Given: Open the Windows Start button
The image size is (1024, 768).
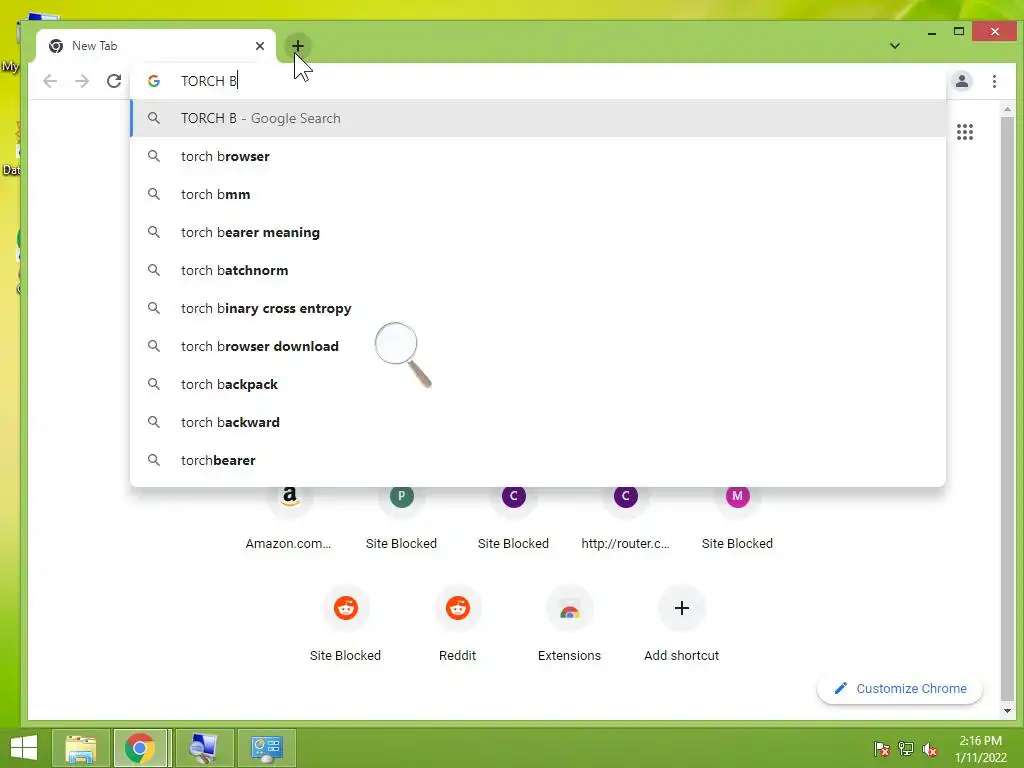Looking at the screenshot, I should [x=24, y=748].
